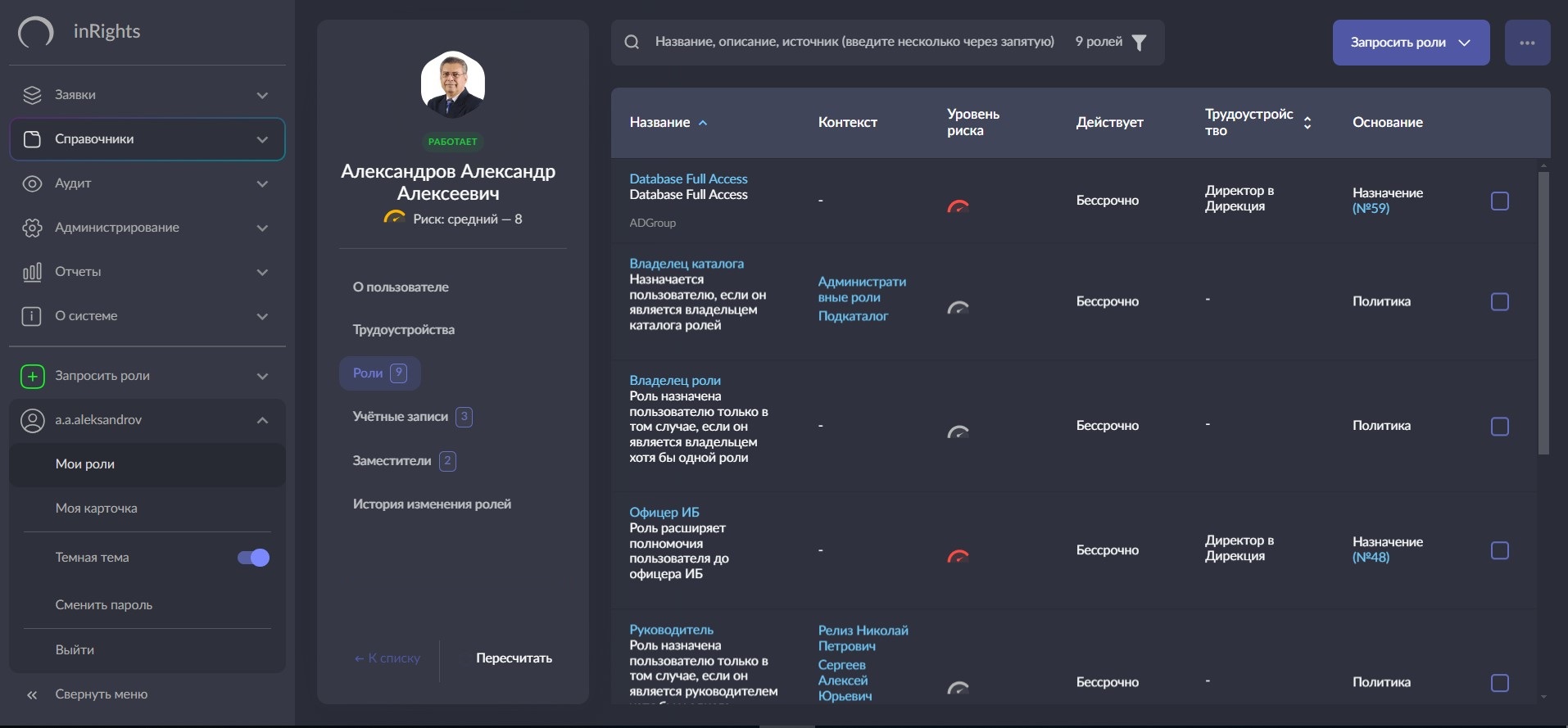This screenshot has width=1568, height=728.
Task: Click the green plus Запросить роли icon
Action: coord(32,376)
